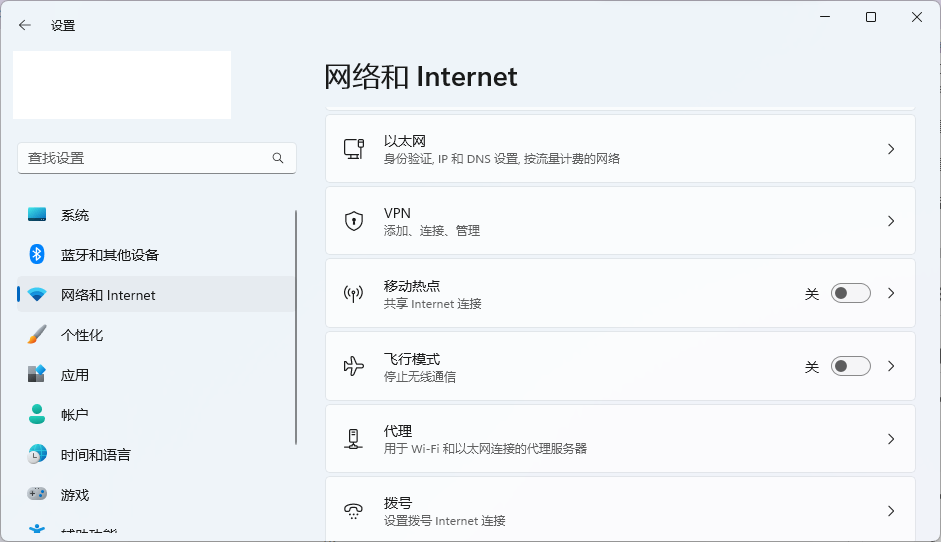Open the 代理 settings card title
The width and height of the screenshot is (941, 542).
pos(398,431)
